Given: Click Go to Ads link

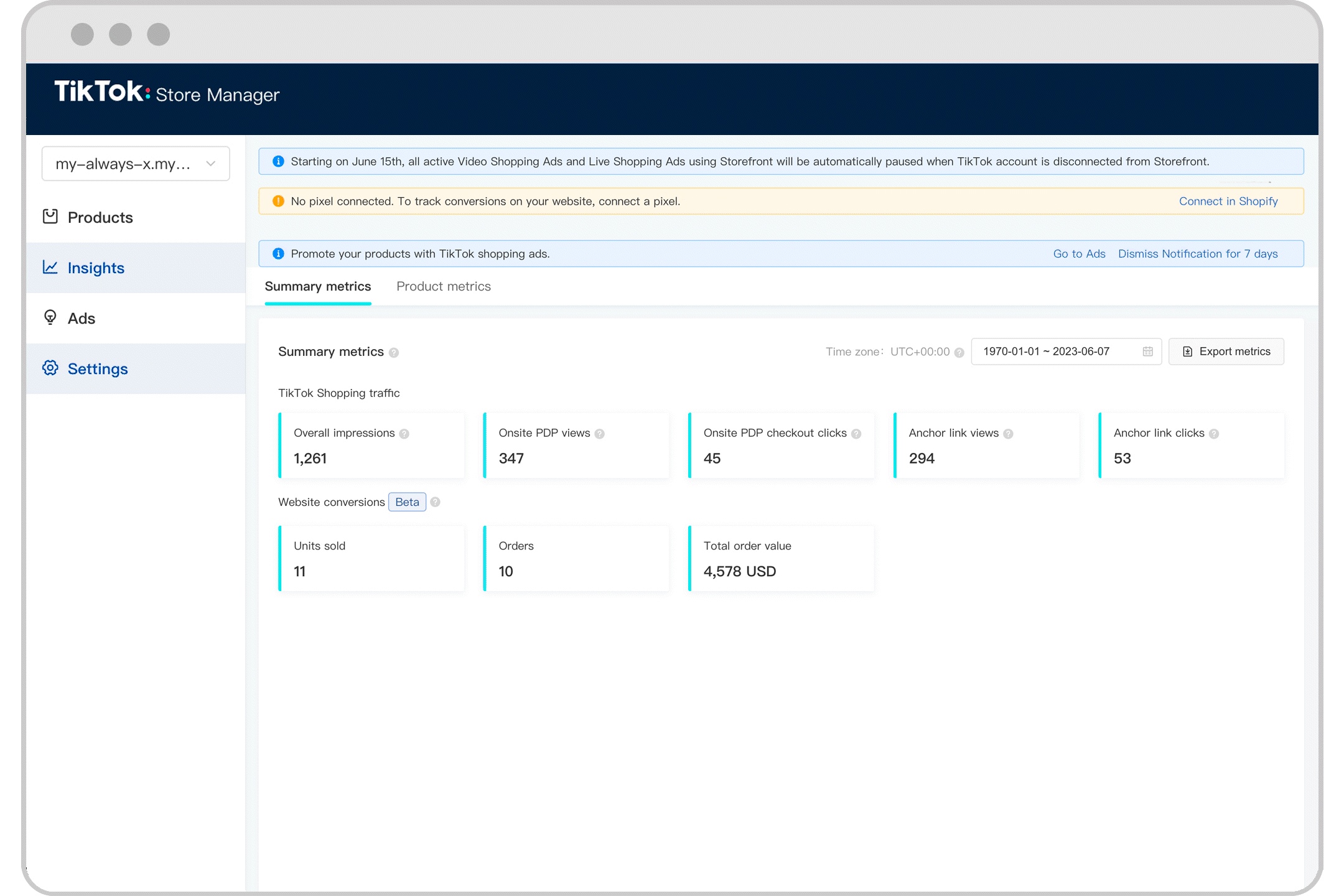Looking at the screenshot, I should [x=1079, y=253].
